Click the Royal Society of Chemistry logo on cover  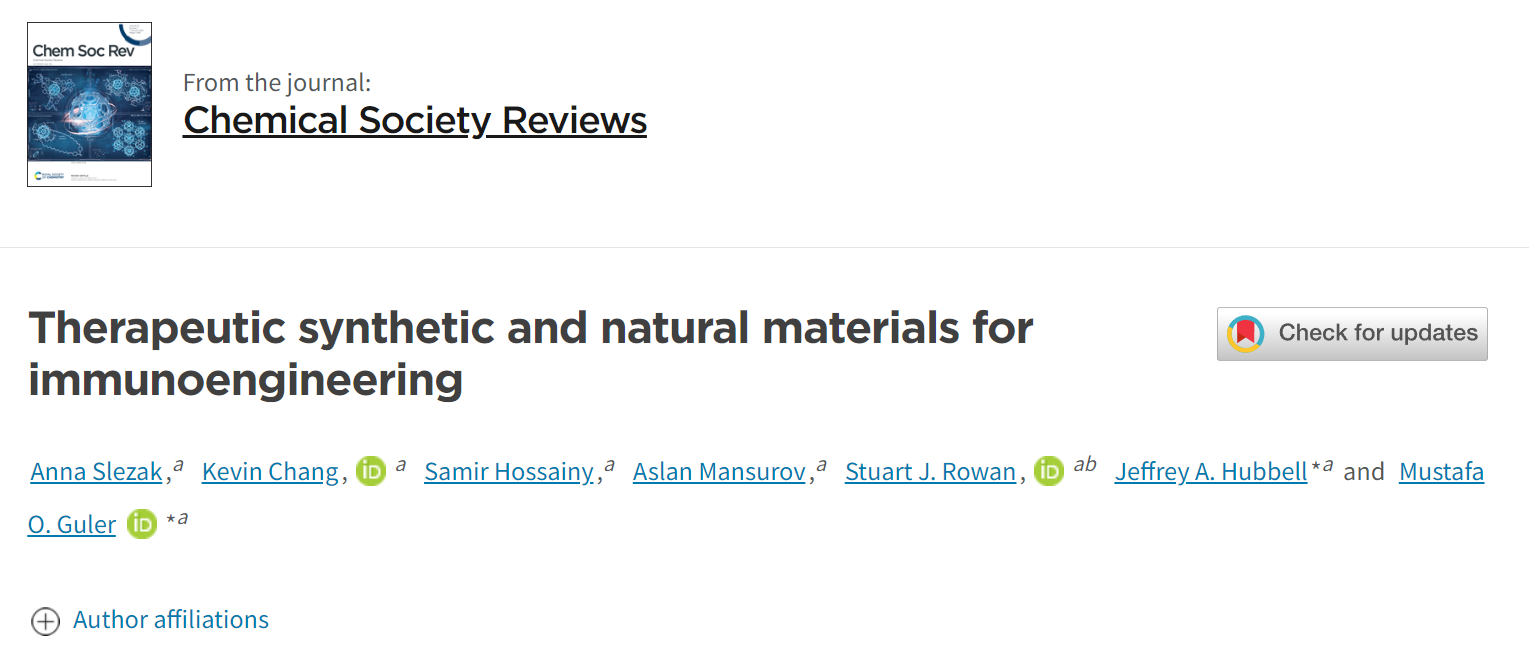coord(49,176)
